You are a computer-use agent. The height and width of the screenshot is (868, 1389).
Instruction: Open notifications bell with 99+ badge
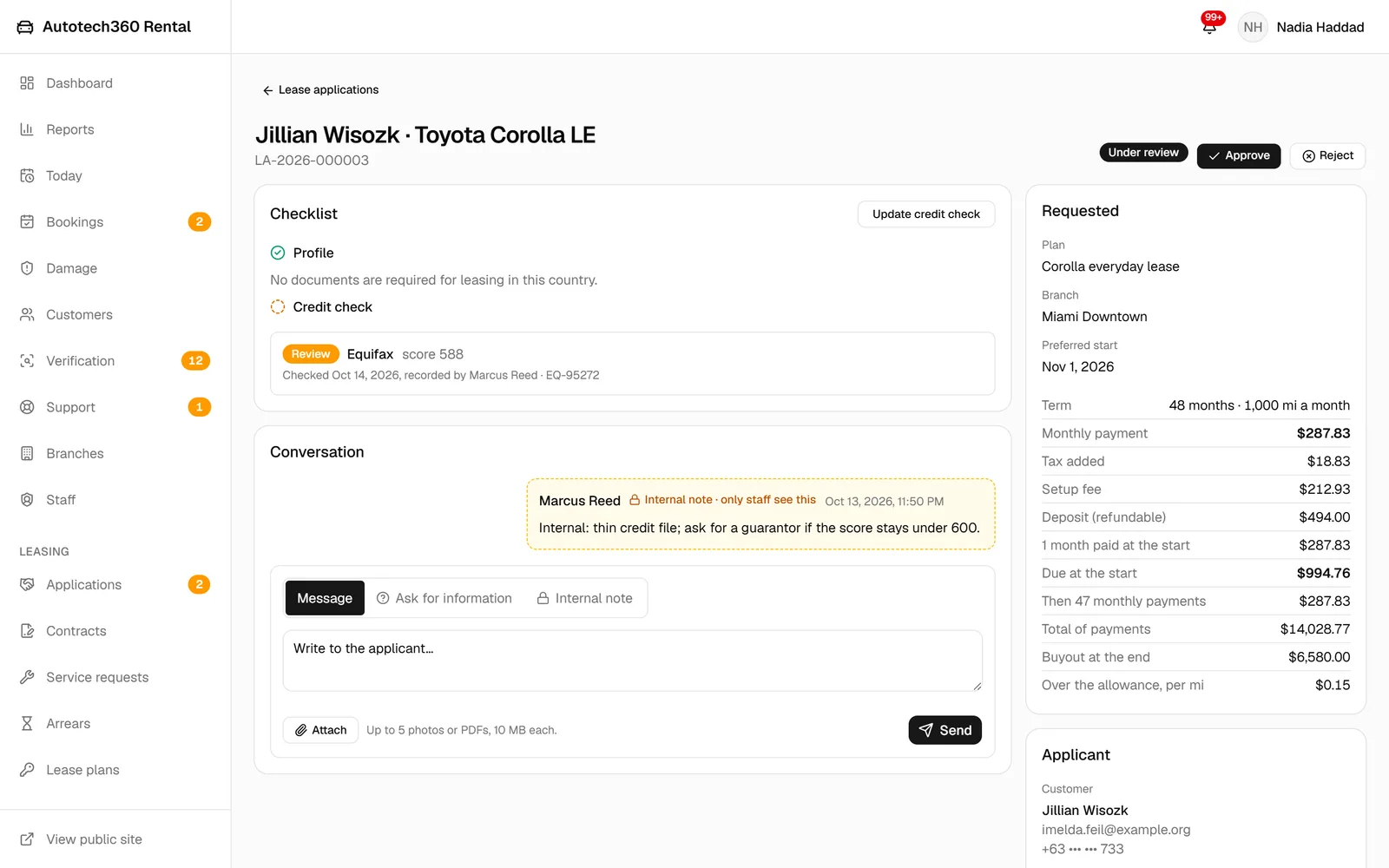(x=1209, y=26)
